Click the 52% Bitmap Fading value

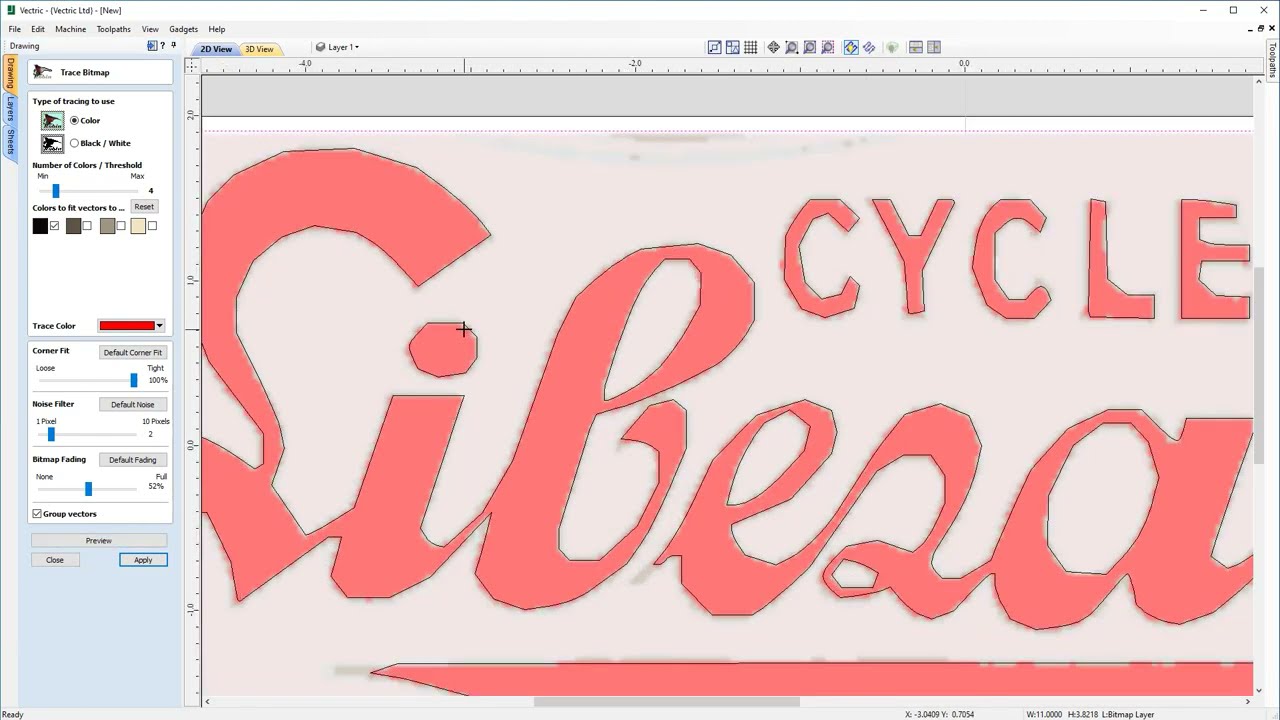pyautogui.click(x=156, y=486)
